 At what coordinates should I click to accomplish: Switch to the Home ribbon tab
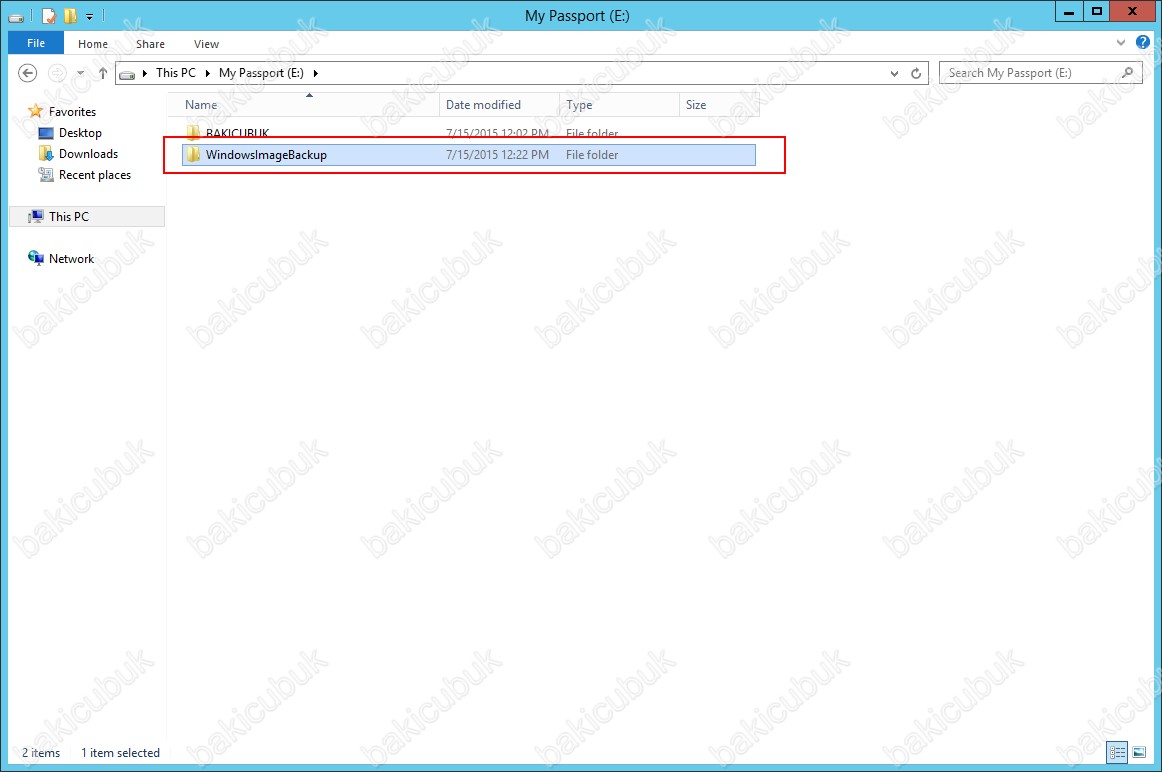point(93,44)
